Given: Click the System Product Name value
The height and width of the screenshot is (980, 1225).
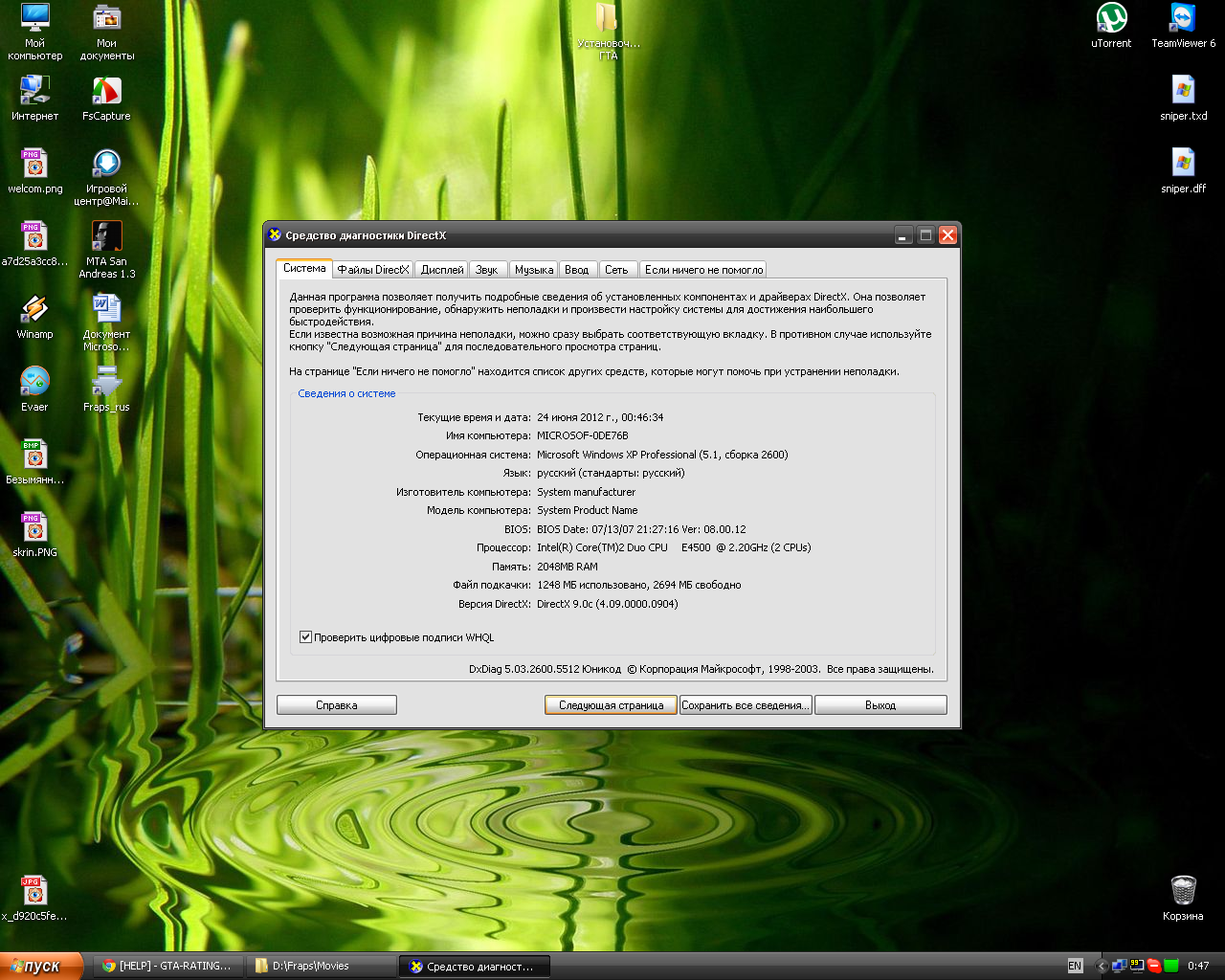Looking at the screenshot, I should click(587, 510).
